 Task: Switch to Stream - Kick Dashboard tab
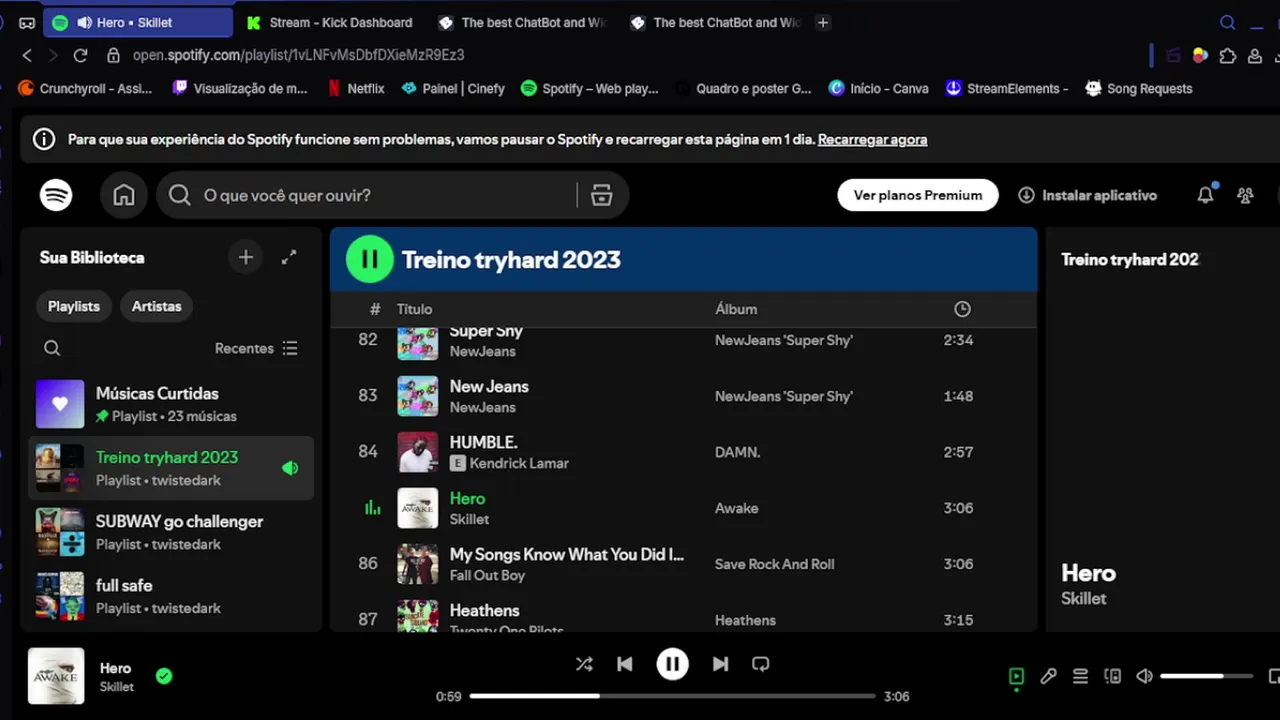(330, 22)
